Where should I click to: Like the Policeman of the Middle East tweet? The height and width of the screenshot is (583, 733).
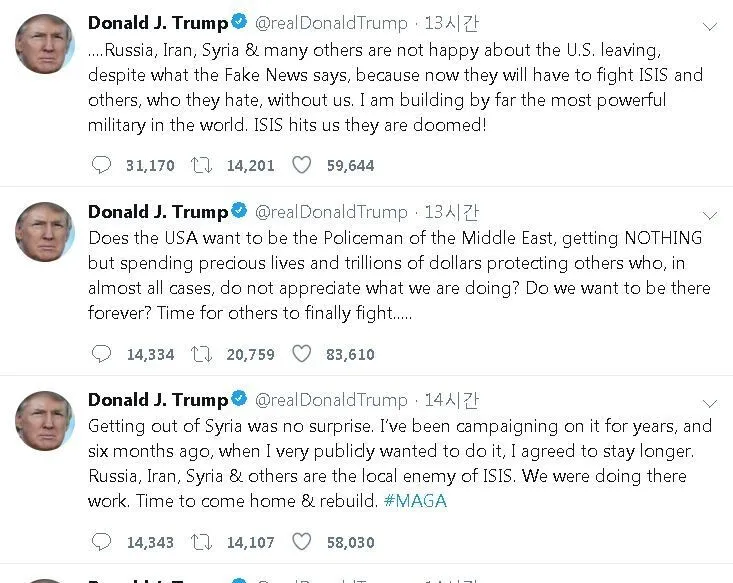coord(301,353)
